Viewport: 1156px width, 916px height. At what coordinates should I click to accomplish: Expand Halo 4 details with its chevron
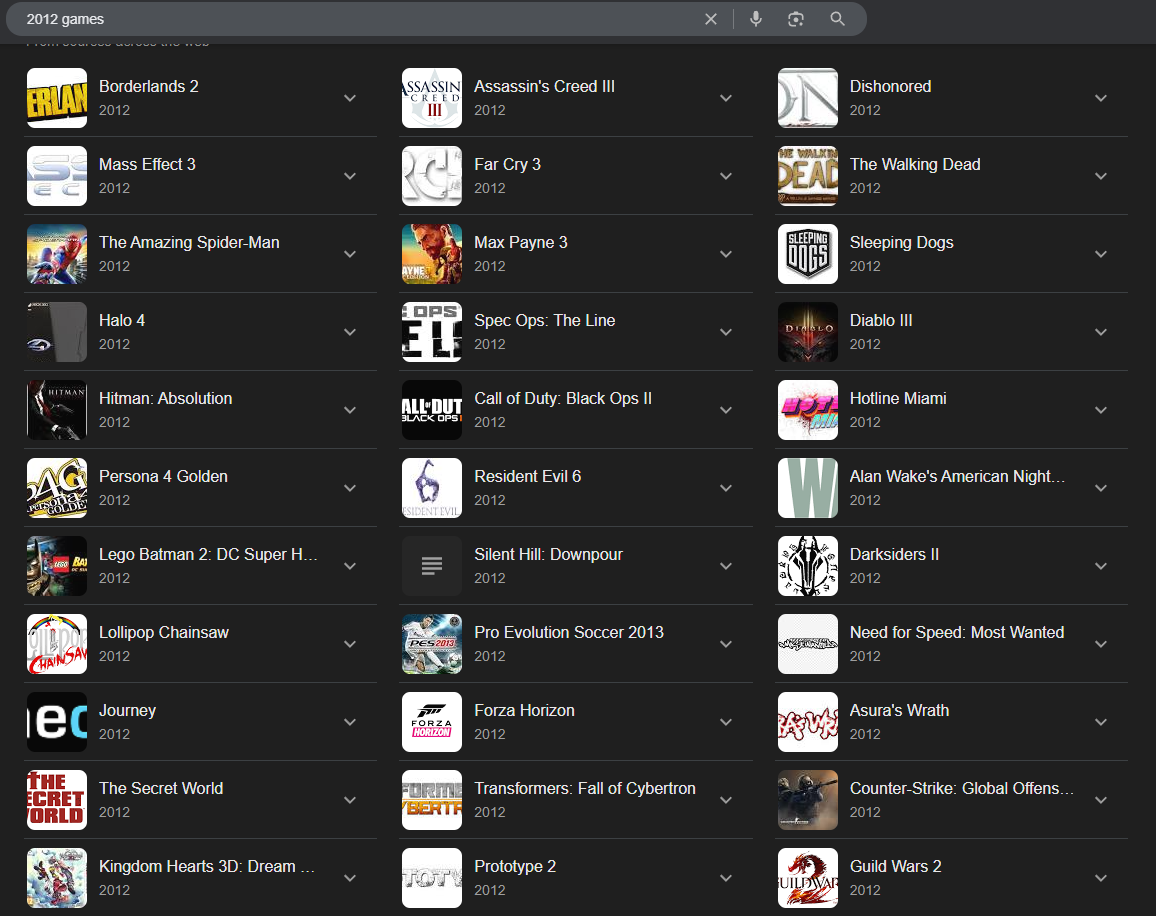[x=350, y=332]
